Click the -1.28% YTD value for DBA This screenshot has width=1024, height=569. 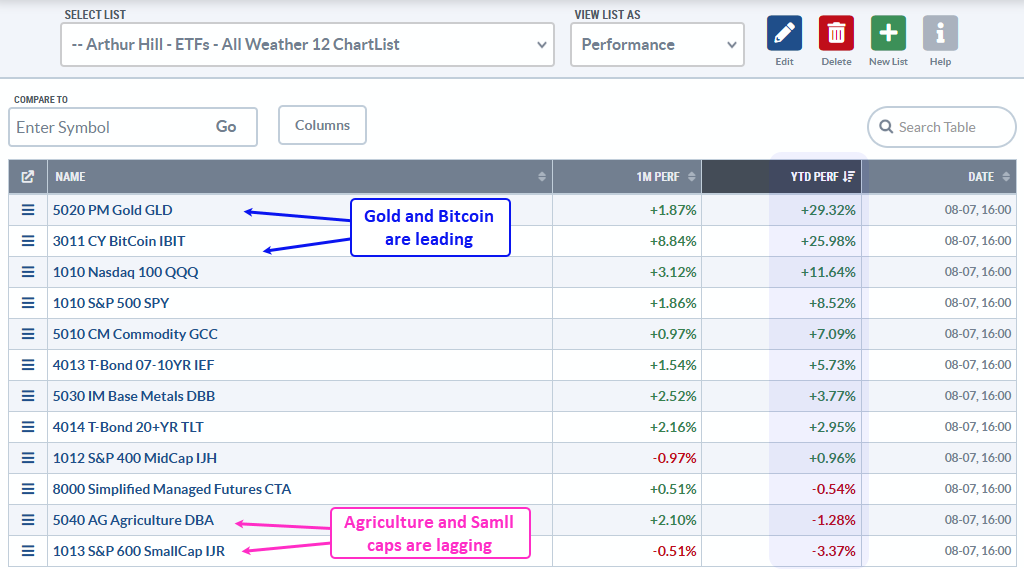(833, 521)
